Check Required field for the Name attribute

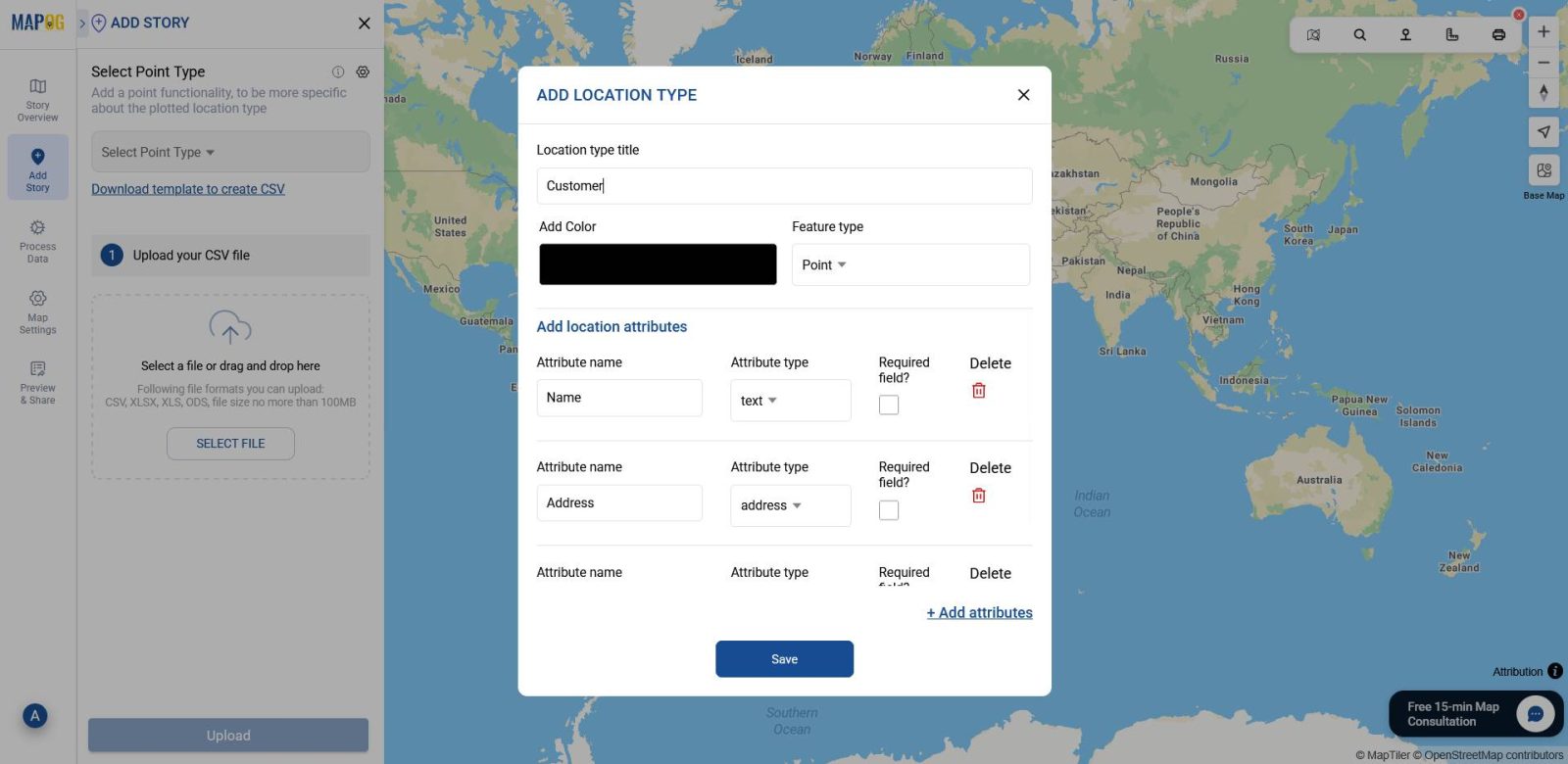click(x=888, y=404)
